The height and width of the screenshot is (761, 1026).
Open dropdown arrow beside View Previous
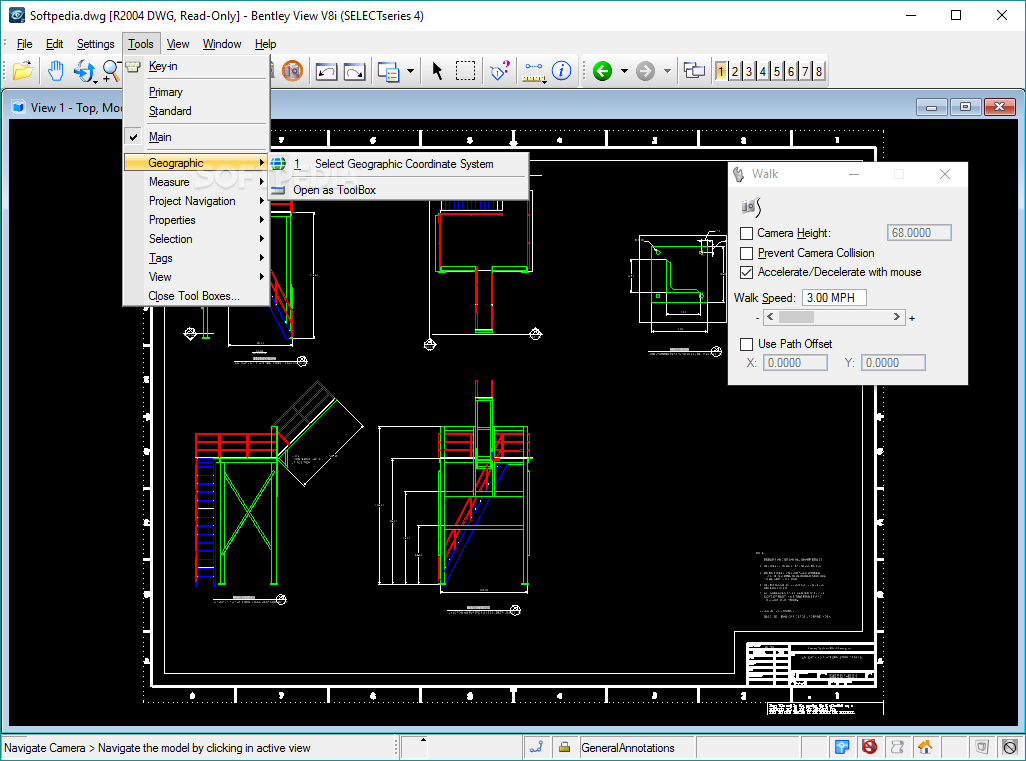624,71
